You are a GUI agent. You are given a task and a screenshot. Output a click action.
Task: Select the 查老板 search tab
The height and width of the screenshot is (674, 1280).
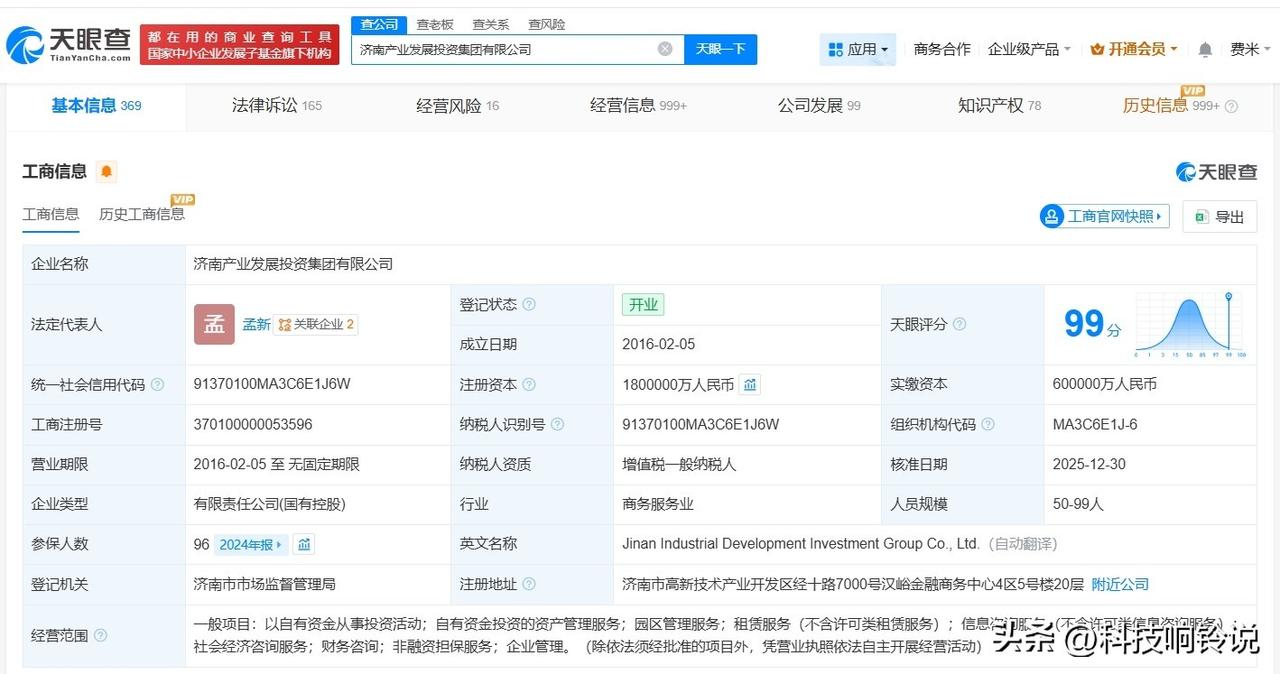click(434, 24)
